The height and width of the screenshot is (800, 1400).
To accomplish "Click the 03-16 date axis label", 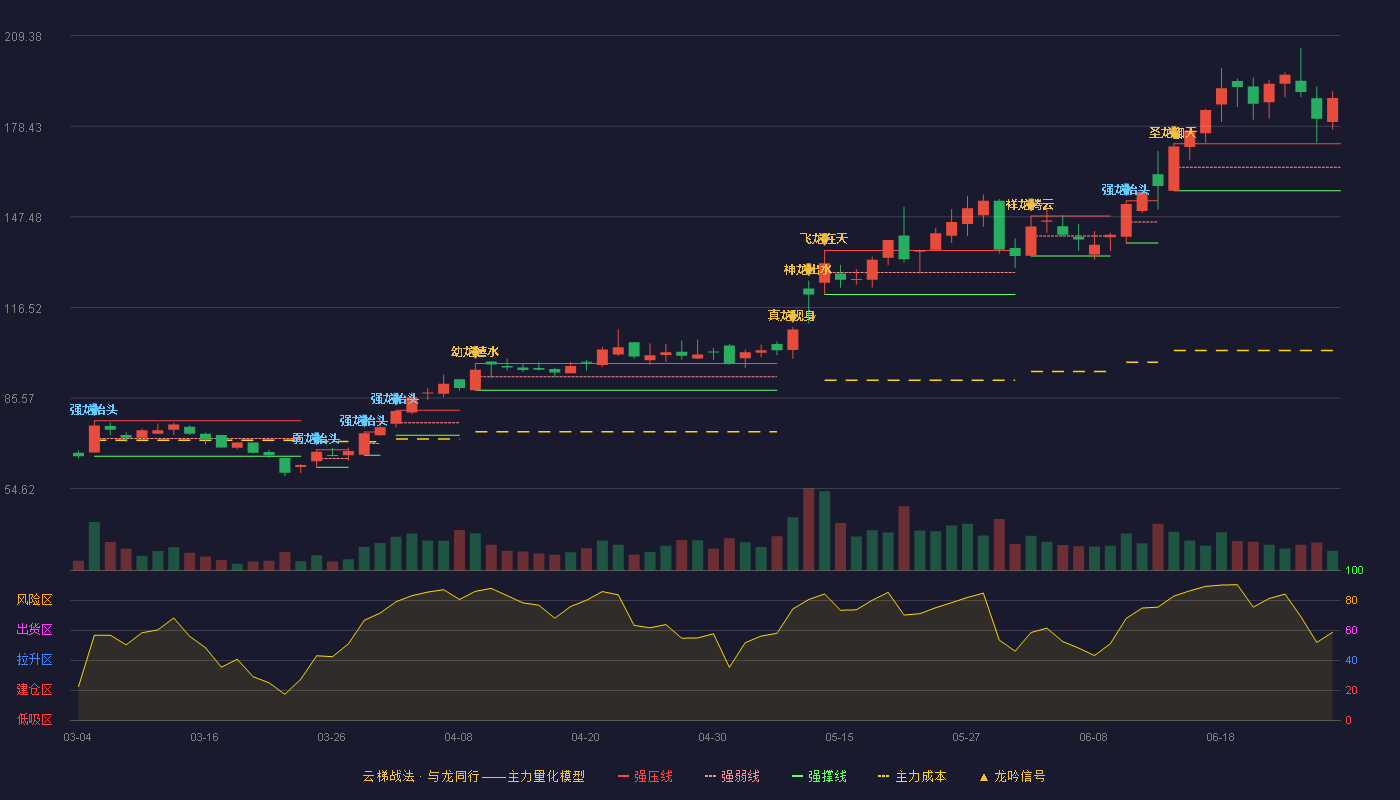I will point(204,737).
